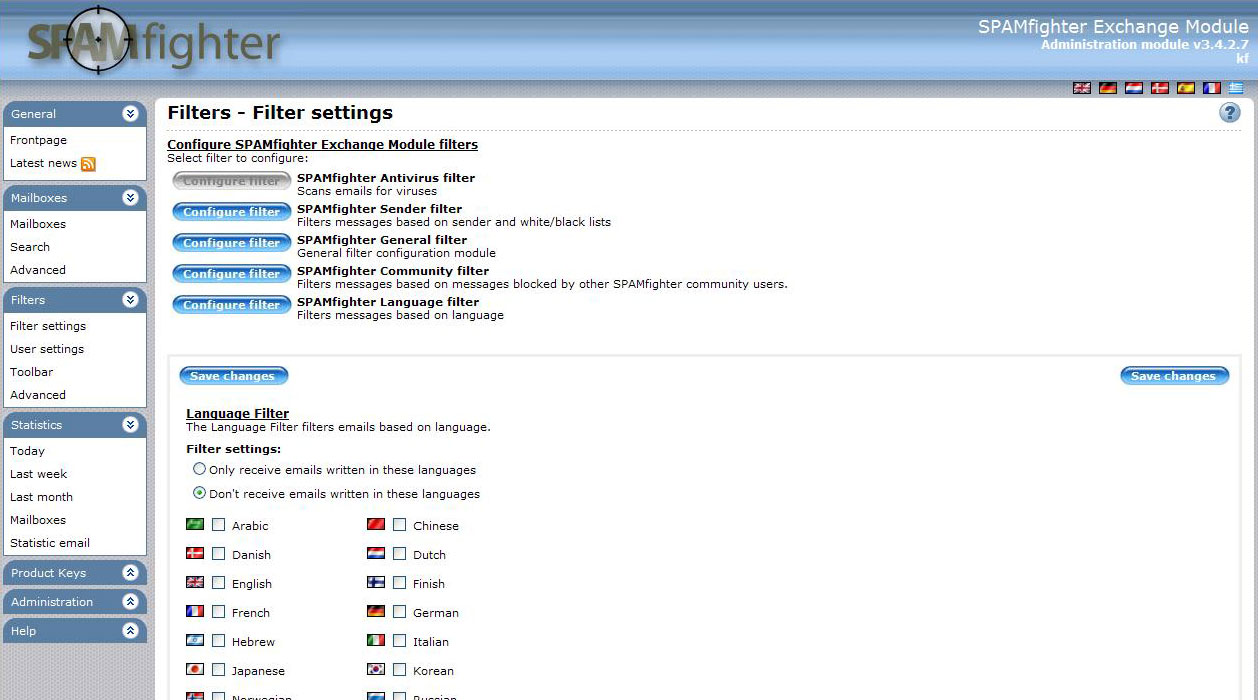
Task: Toggle the Japanese language checkbox
Action: 219,670
